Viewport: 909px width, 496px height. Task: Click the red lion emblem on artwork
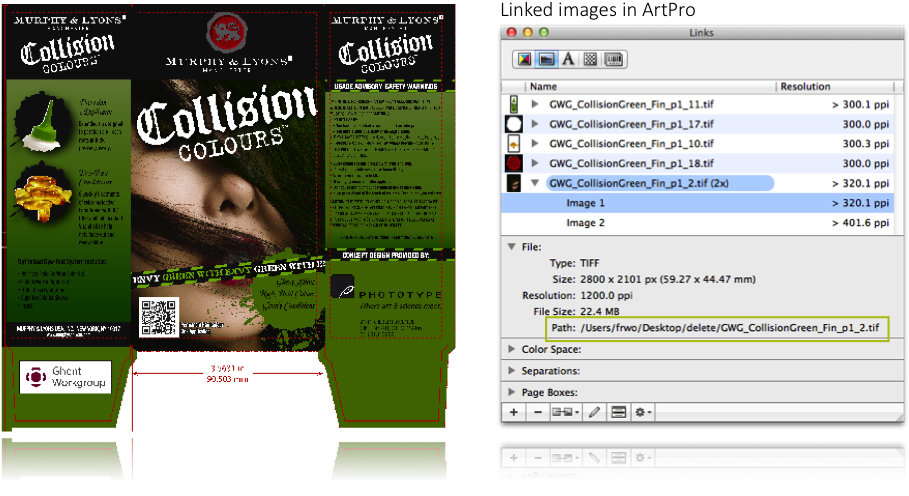point(227,34)
